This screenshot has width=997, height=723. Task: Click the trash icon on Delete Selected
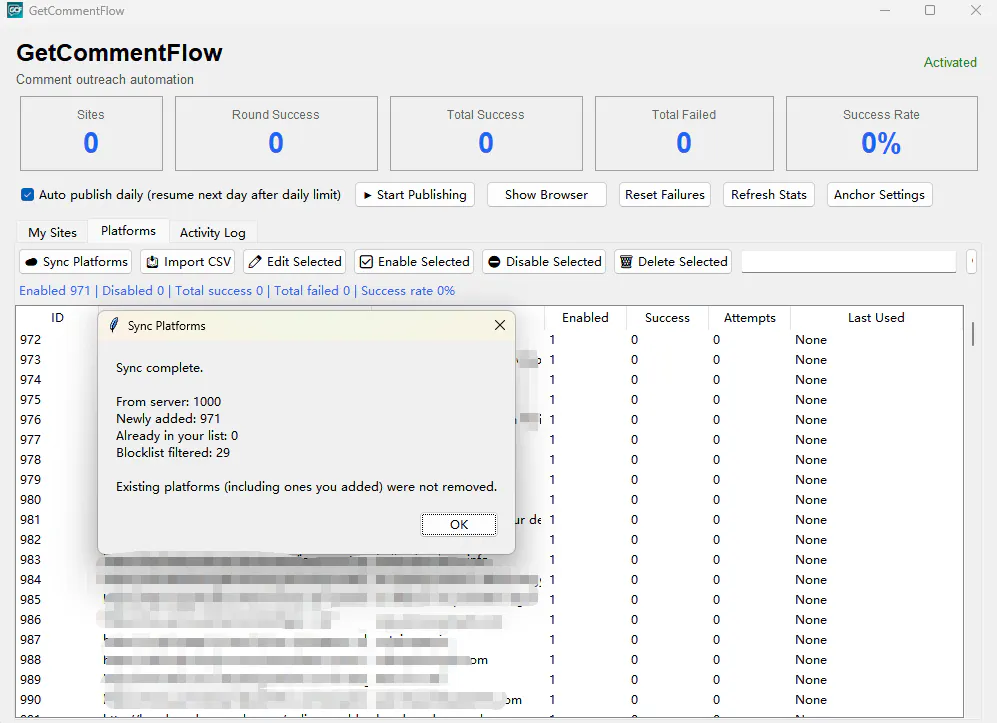(x=626, y=262)
